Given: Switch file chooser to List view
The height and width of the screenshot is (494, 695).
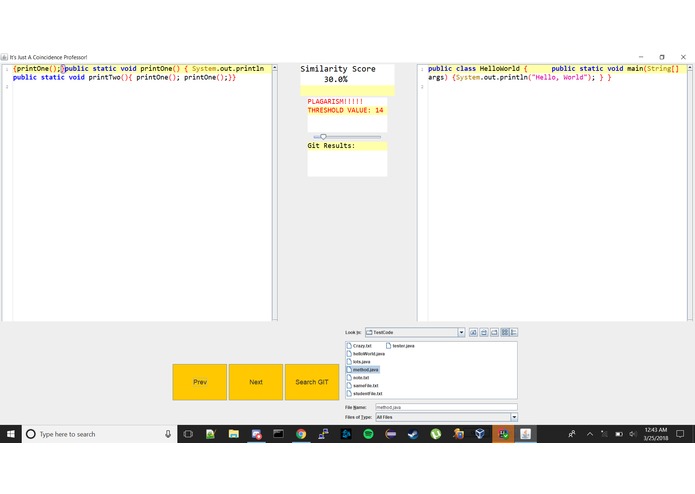Looking at the screenshot, I should 505,332.
